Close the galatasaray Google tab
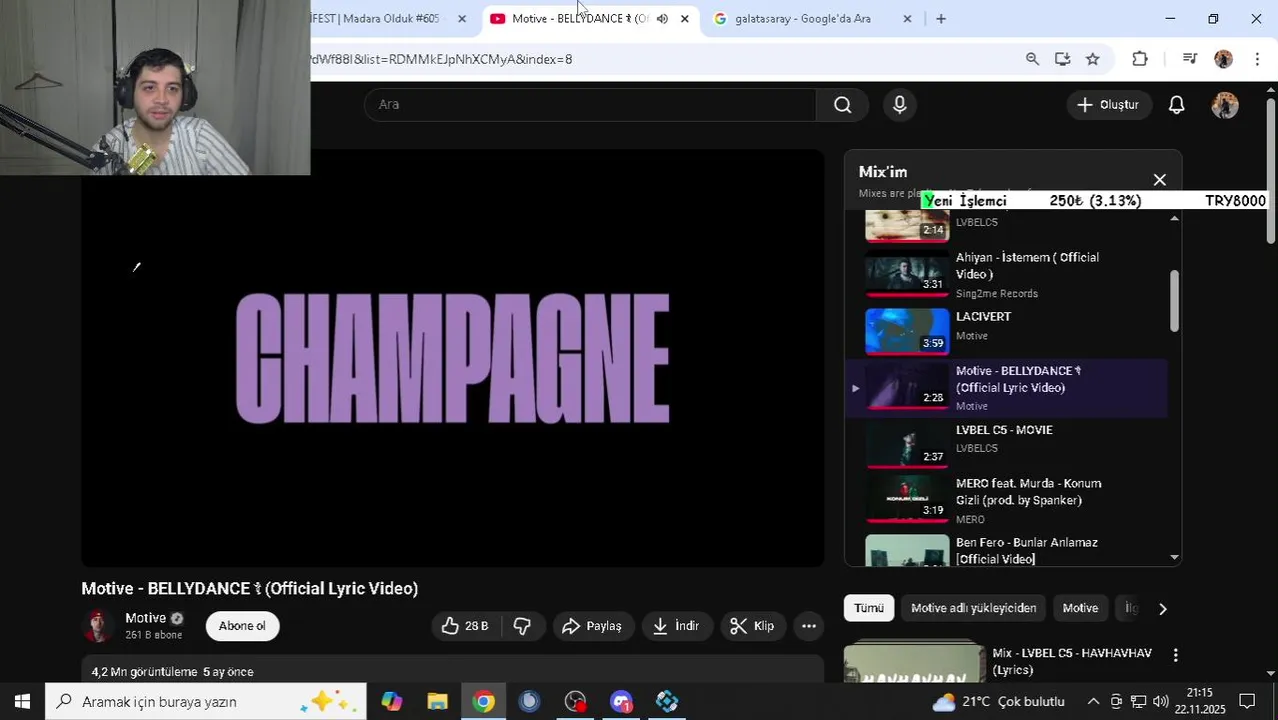Image resolution: width=1278 pixels, height=720 pixels. (x=907, y=19)
